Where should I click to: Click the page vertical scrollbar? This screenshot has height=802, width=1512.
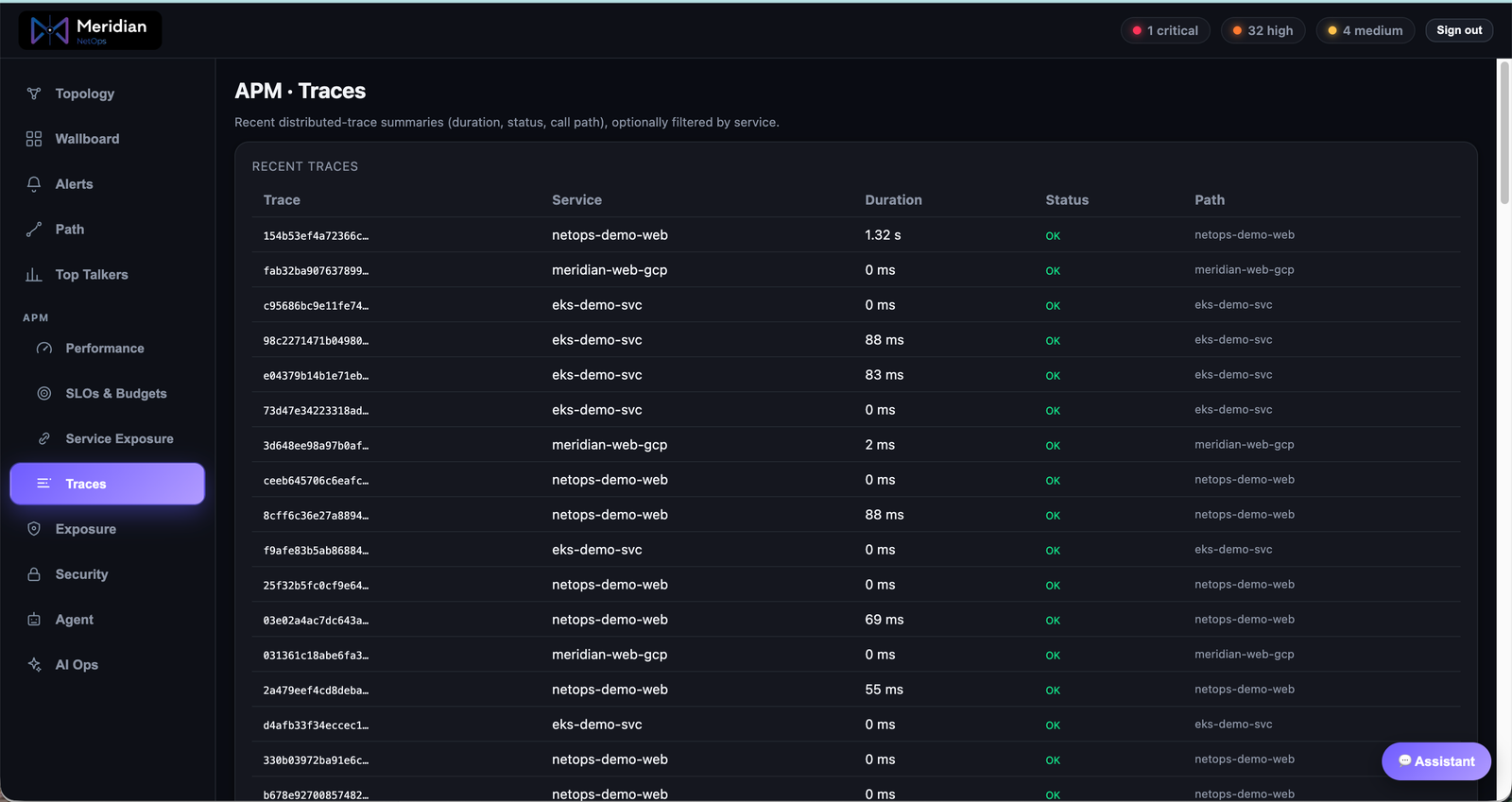[x=1504, y=132]
